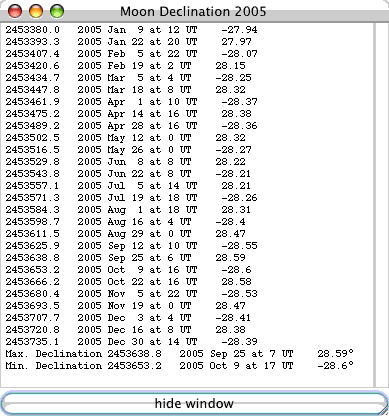This screenshot has height=416, width=389.
Task: Minimize window with the yellow button
Action: pos(36,11)
